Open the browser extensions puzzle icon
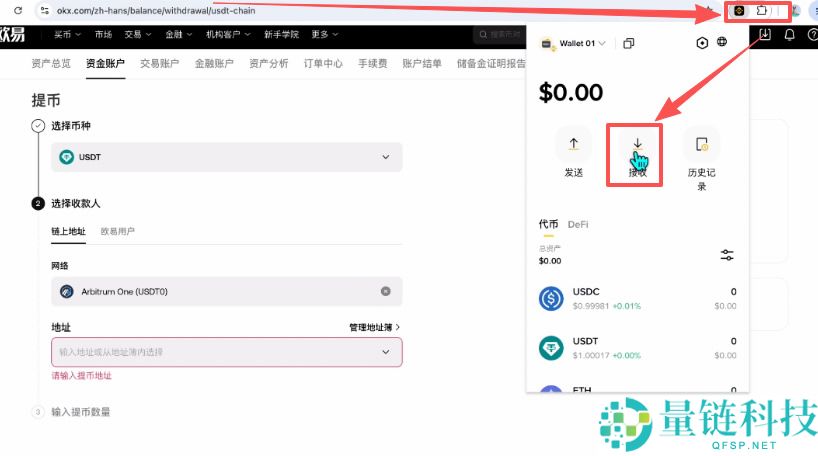 [762, 10]
